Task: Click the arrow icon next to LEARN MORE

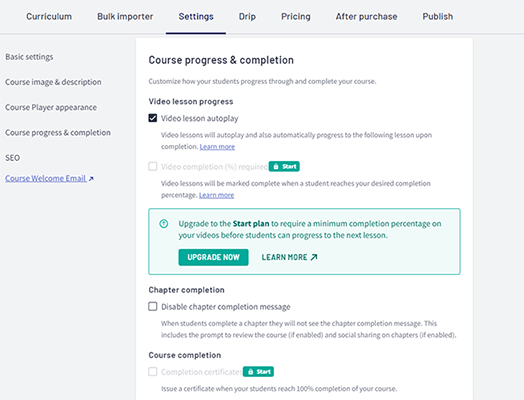Action: [x=314, y=257]
